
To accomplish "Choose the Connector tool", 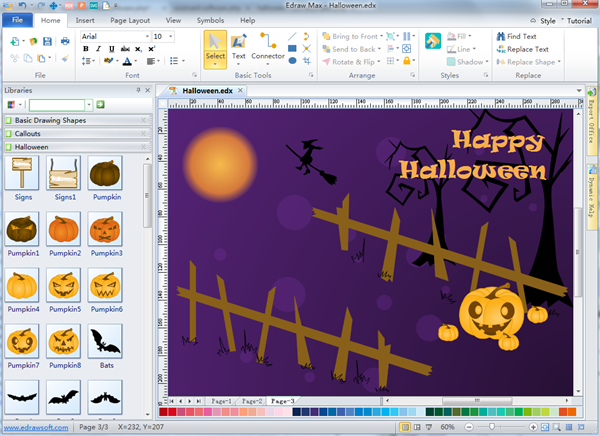I will (x=267, y=47).
